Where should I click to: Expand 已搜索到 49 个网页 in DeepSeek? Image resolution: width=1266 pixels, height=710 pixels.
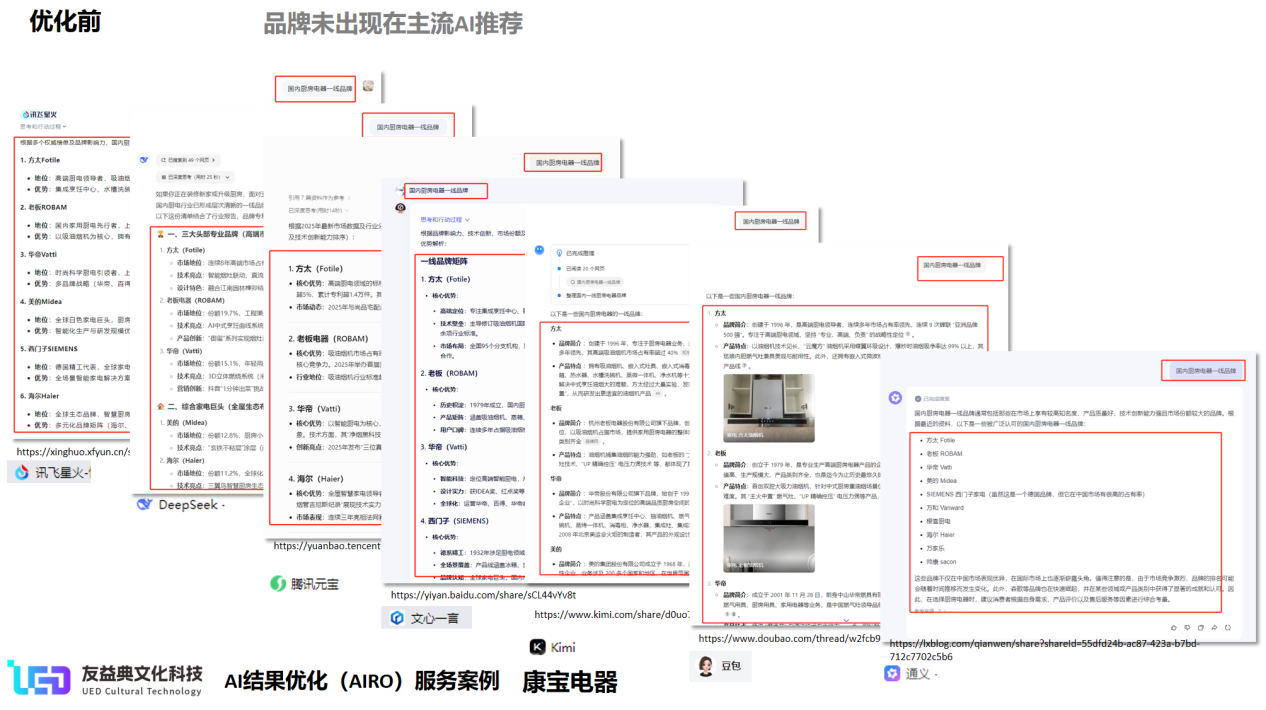pyautogui.click(x=190, y=160)
